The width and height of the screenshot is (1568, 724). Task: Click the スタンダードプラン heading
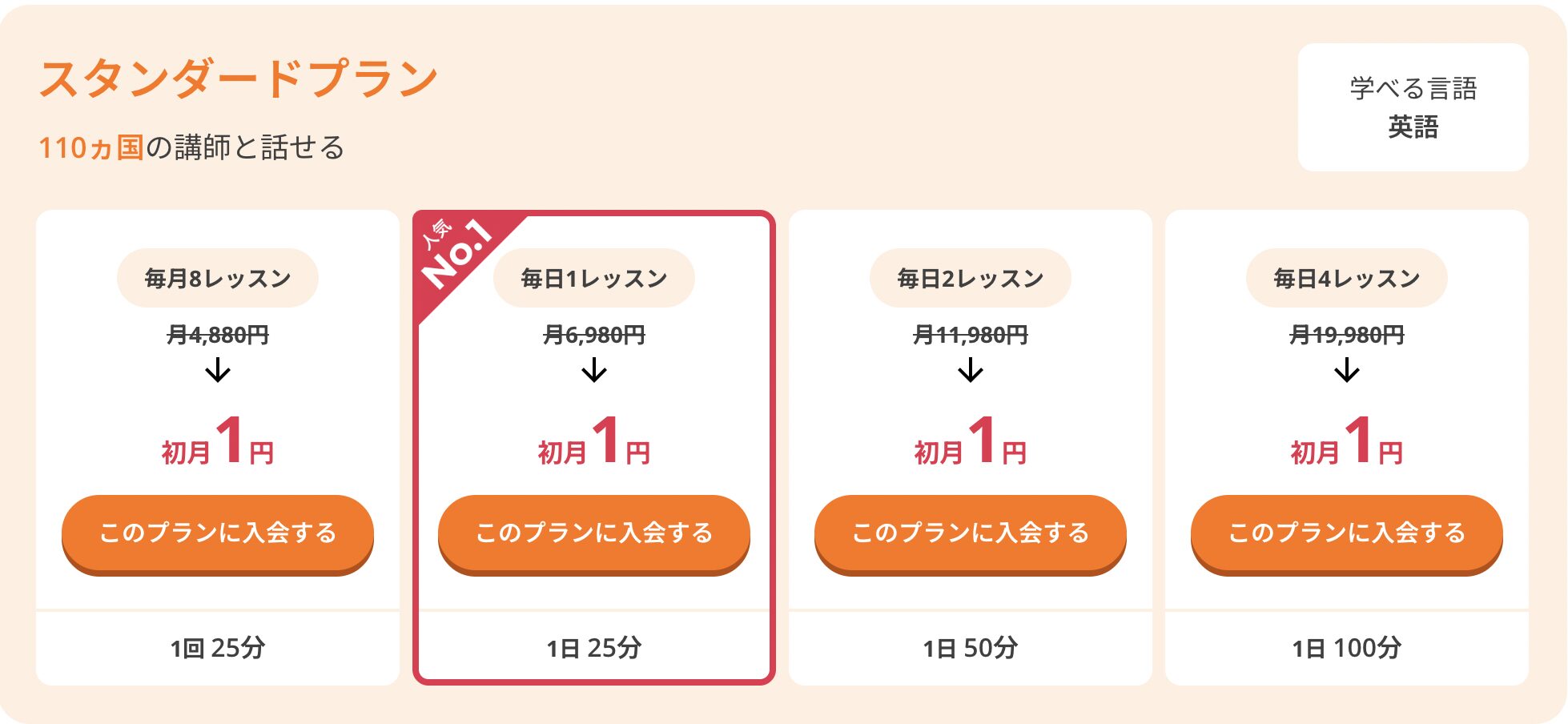point(239,79)
